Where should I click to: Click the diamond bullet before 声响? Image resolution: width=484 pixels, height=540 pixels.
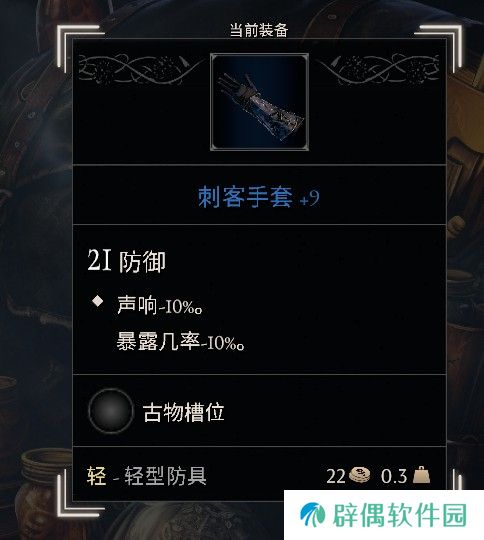click(x=98, y=301)
